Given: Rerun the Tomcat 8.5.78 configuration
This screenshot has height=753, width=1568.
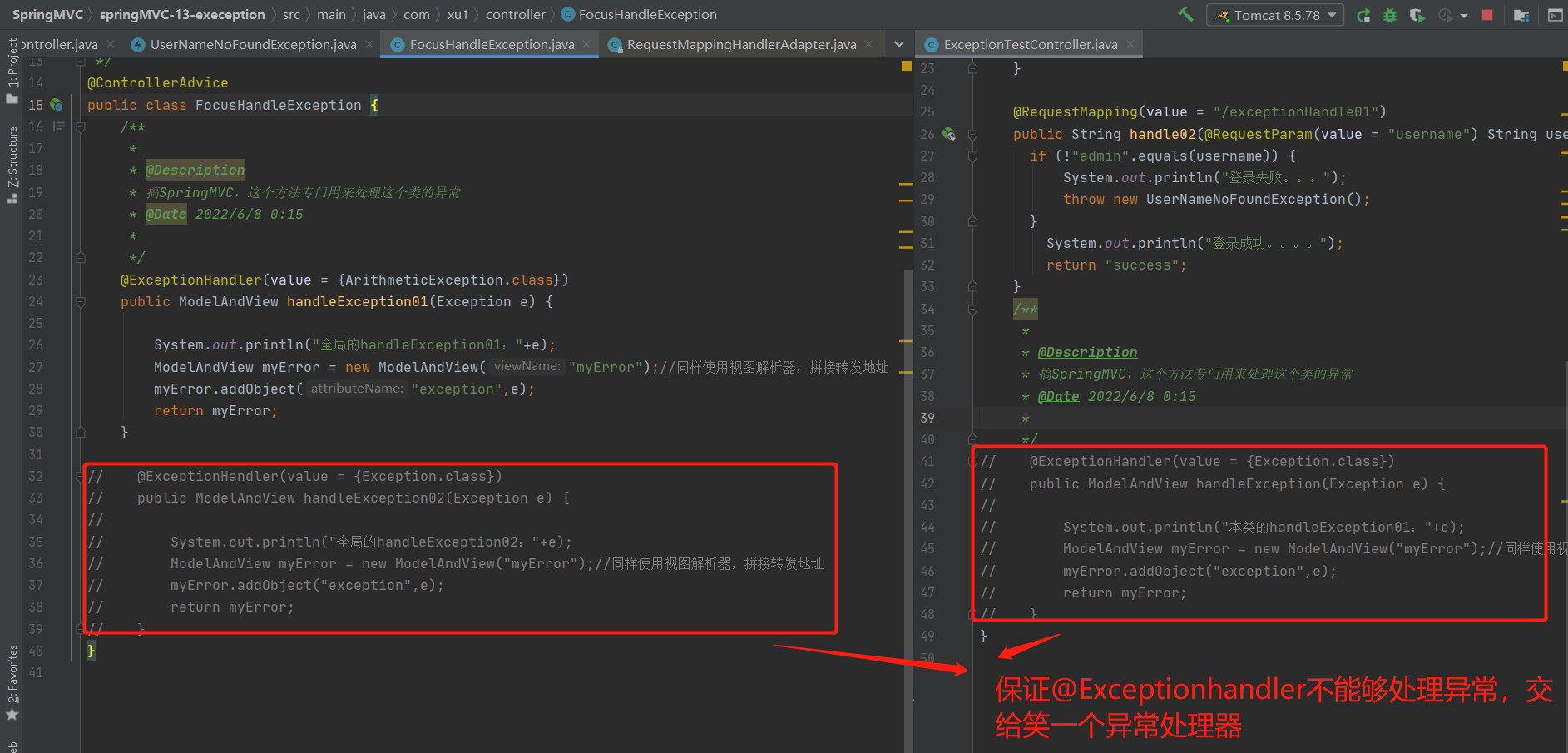Looking at the screenshot, I should tap(1363, 15).
